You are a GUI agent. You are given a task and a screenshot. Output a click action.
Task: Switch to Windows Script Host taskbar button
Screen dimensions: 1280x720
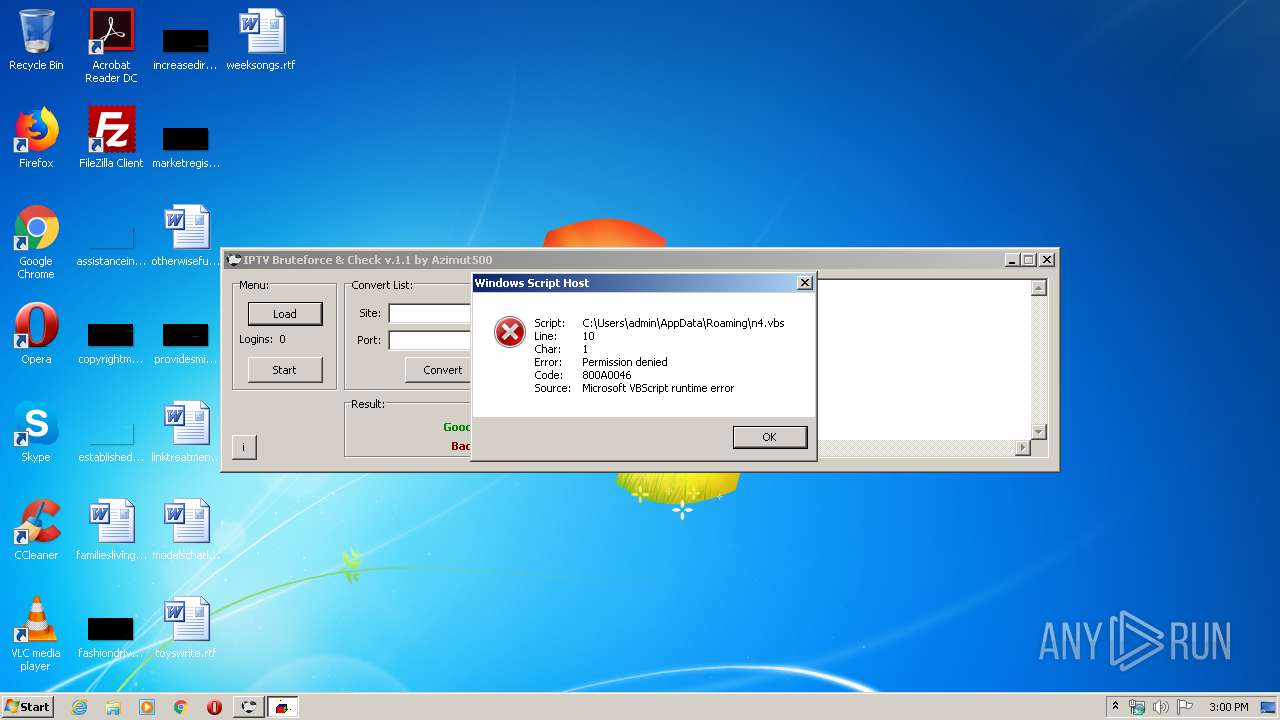click(x=282, y=707)
